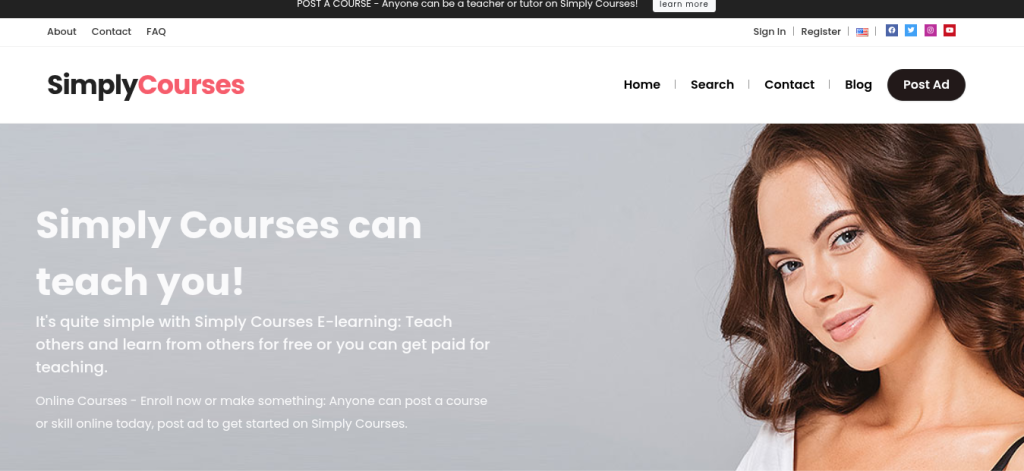Image resolution: width=1024 pixels, height=471 pixels.
Task: Open the About link
Action: click(61, 31)
